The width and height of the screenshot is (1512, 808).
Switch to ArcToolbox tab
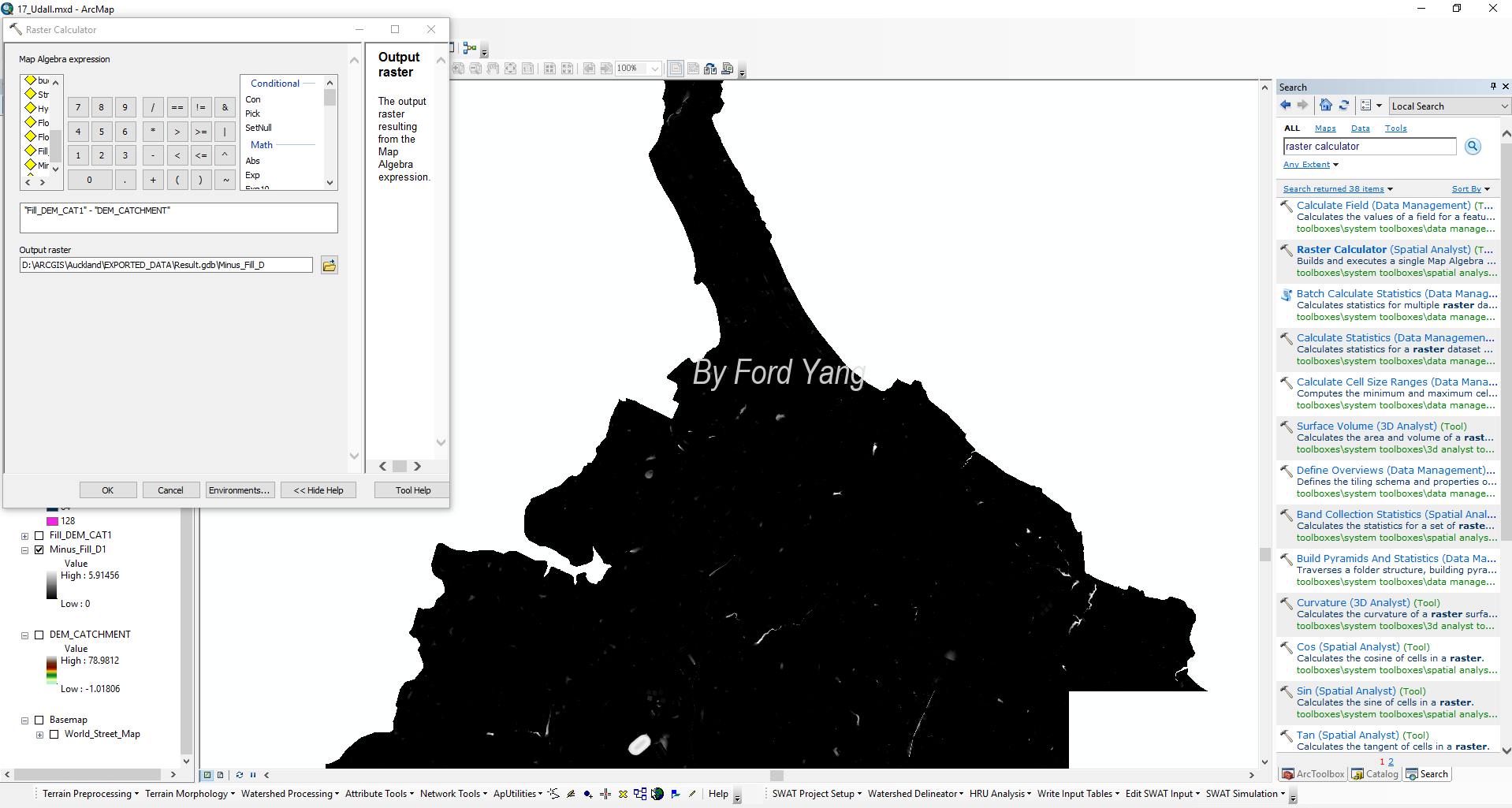pos(1313,774)
